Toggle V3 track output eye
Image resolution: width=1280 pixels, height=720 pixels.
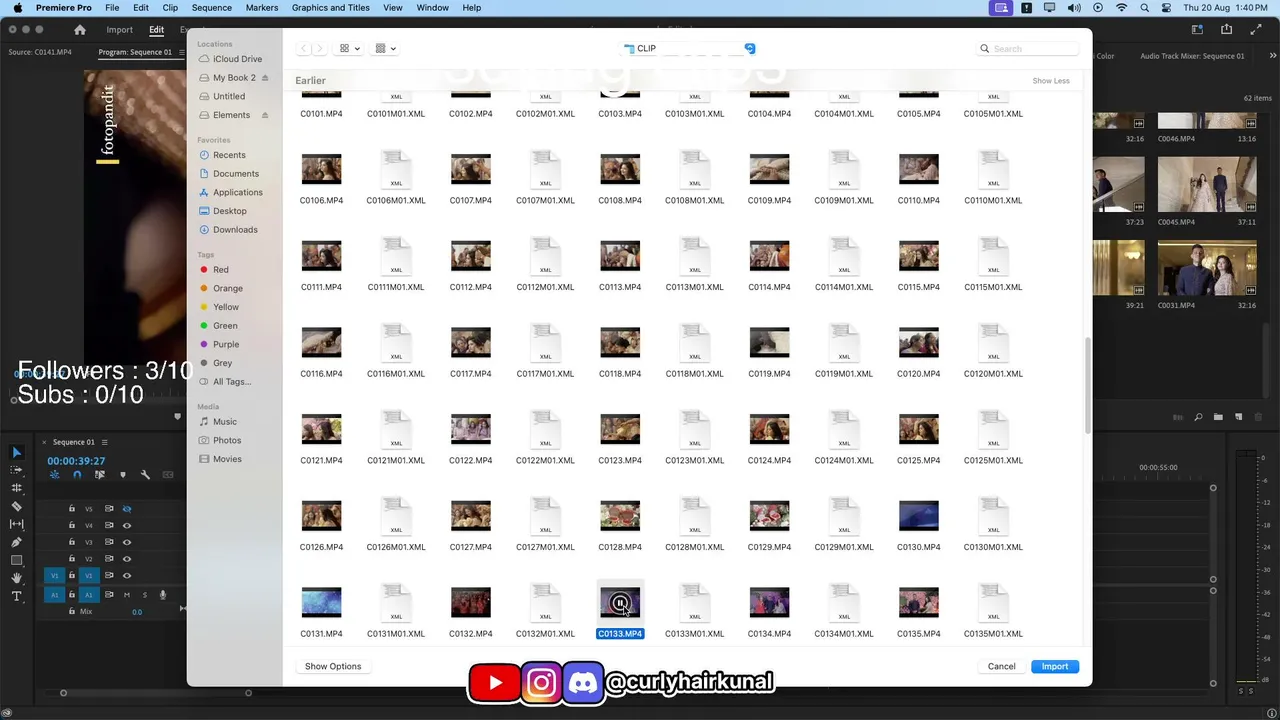126,542
